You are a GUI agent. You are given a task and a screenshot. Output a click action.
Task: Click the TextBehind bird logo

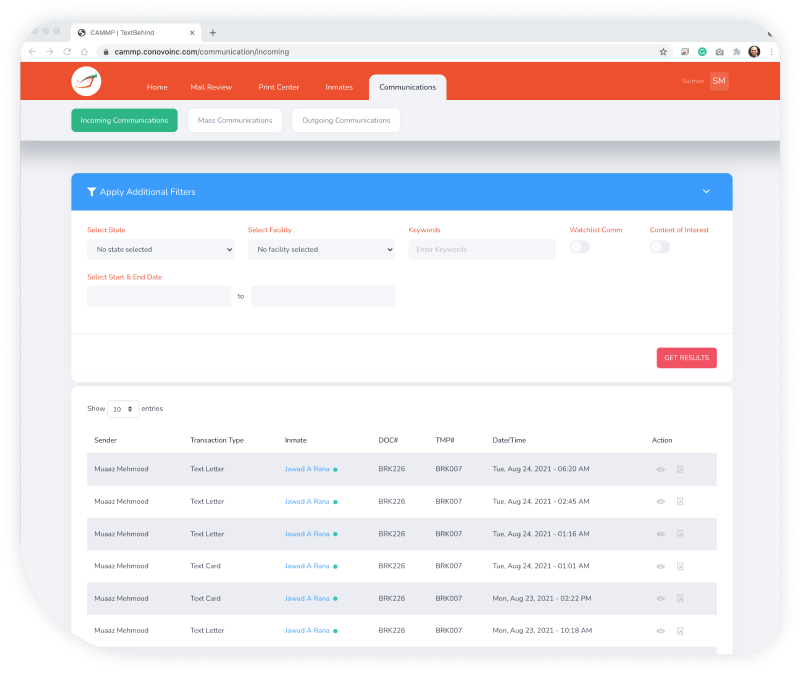(87, 82)
